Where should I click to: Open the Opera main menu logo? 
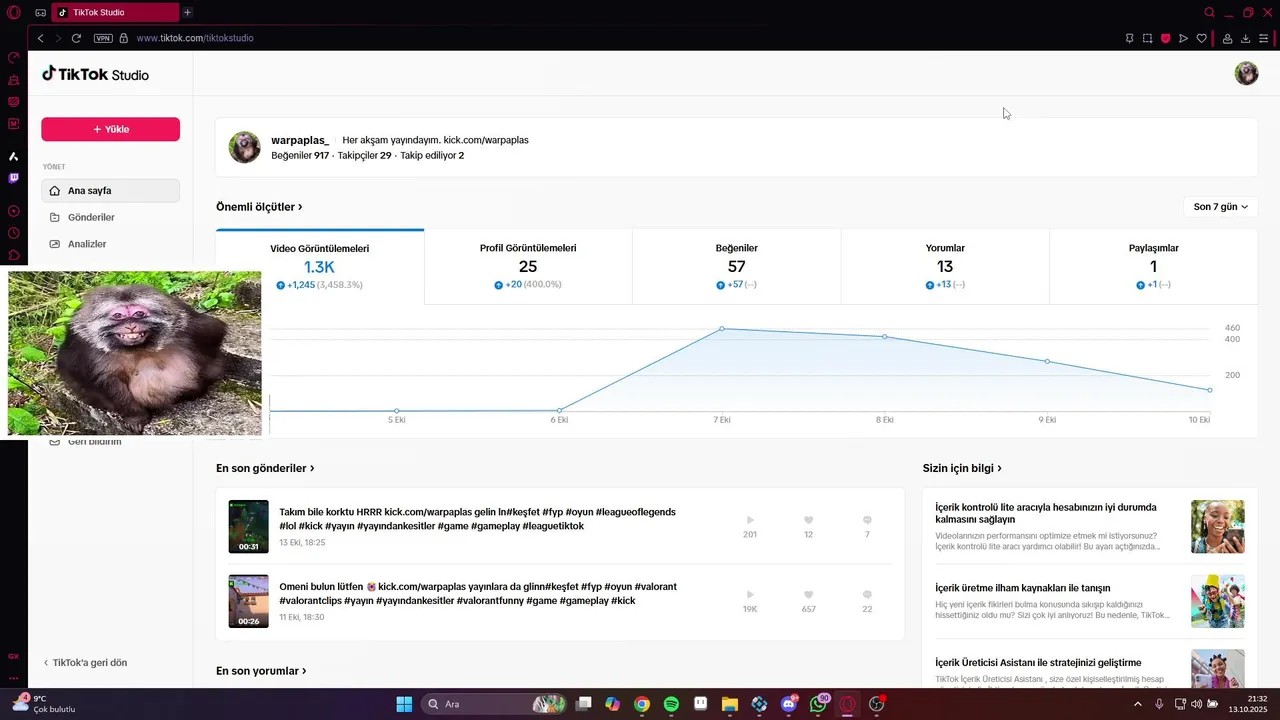14,12
